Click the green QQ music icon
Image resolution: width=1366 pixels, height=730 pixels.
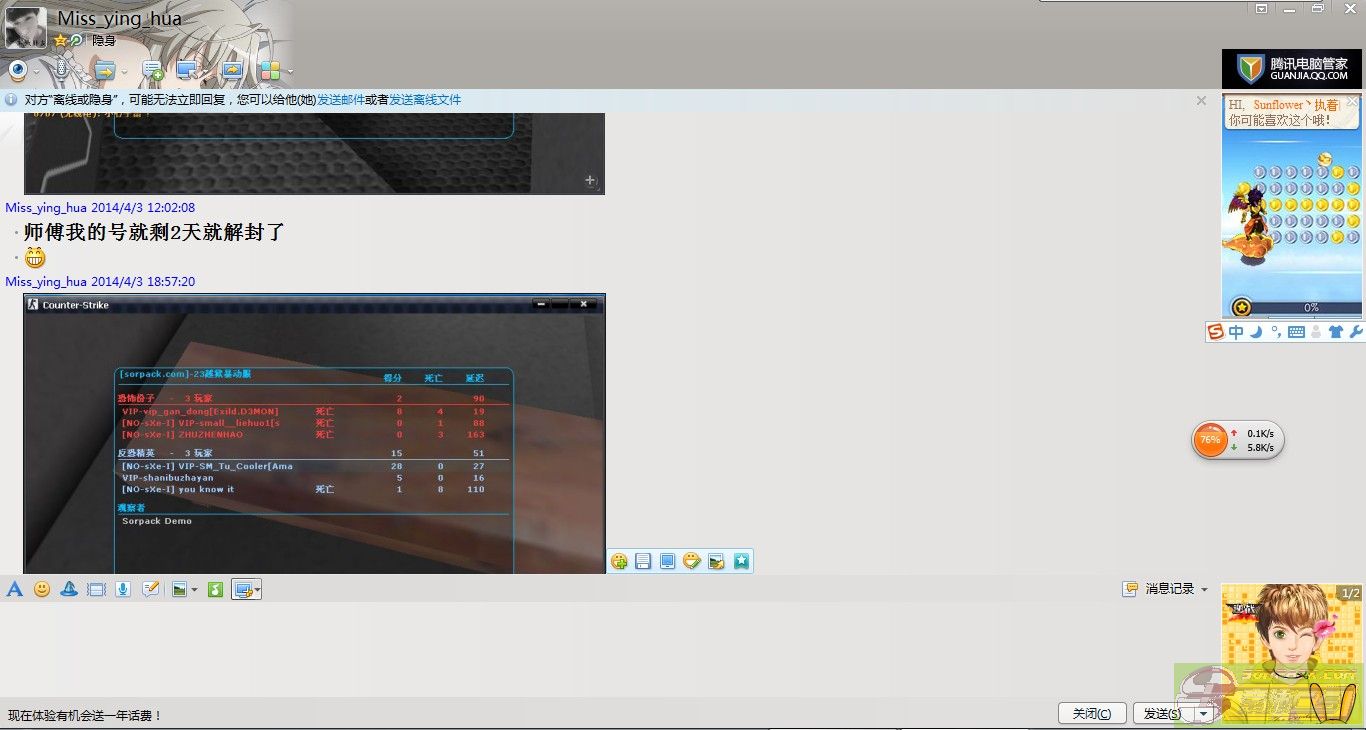click(x=215, y=590)
